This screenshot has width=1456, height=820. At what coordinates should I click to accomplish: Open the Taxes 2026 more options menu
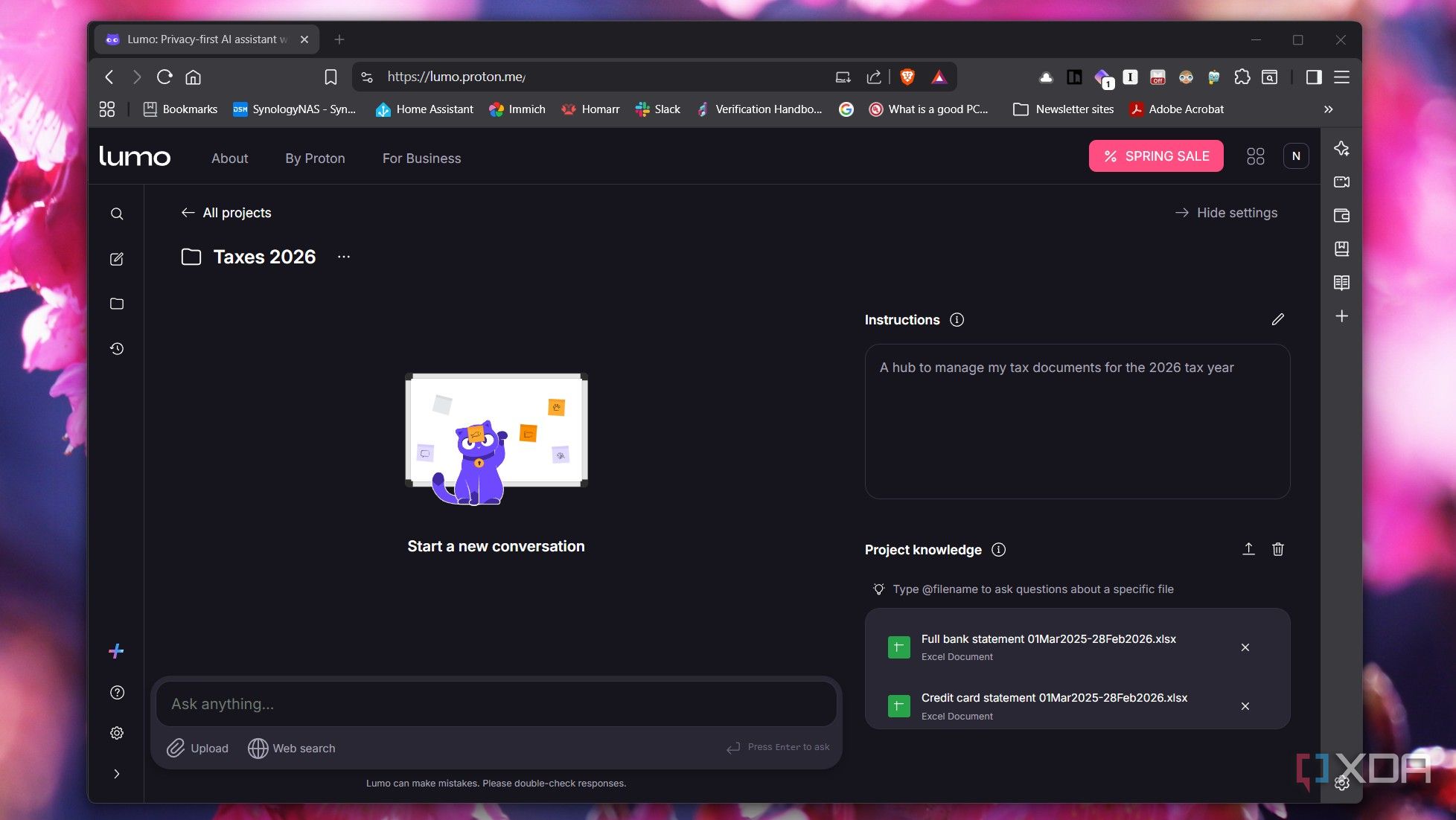click(343, 257)
